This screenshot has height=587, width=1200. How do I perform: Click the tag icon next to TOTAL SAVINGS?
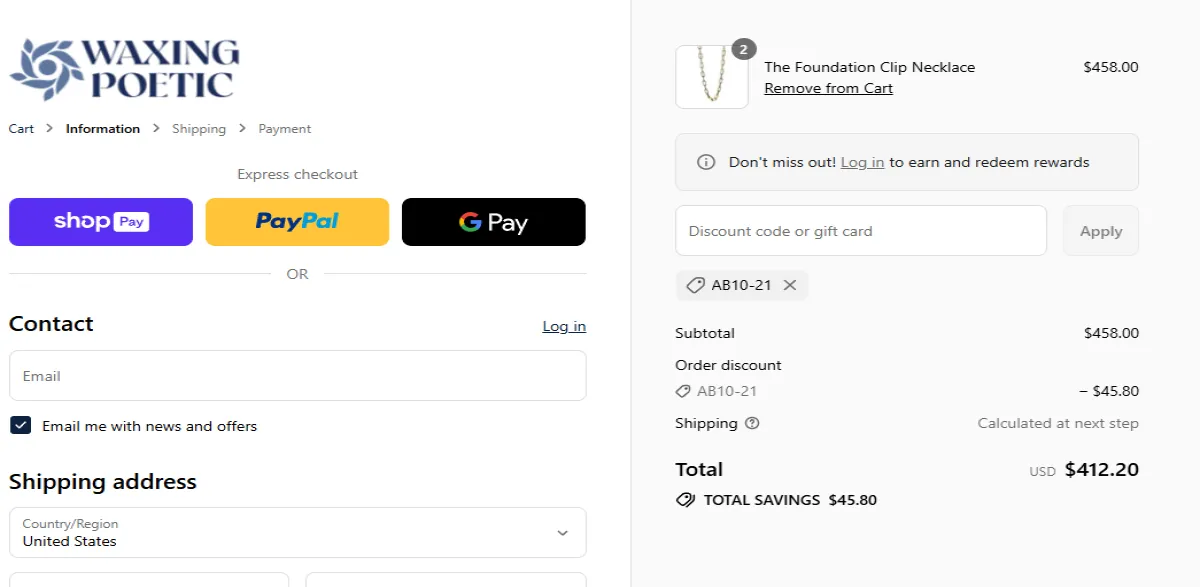[x=685, y=500]
